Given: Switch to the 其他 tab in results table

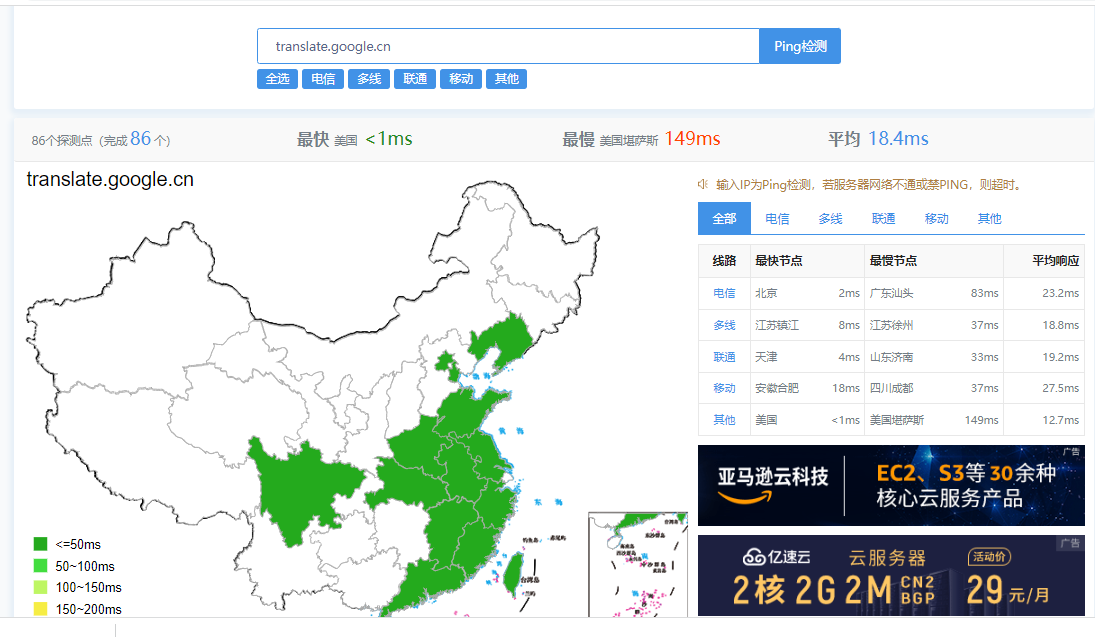Looking at the screenshot, I should tap(990, 219).
